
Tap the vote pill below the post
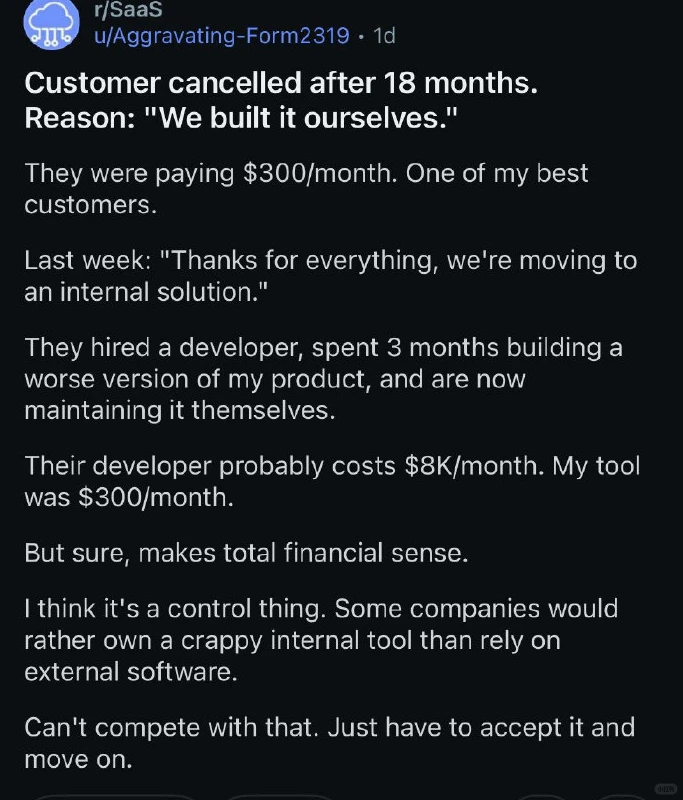(115, 797)
